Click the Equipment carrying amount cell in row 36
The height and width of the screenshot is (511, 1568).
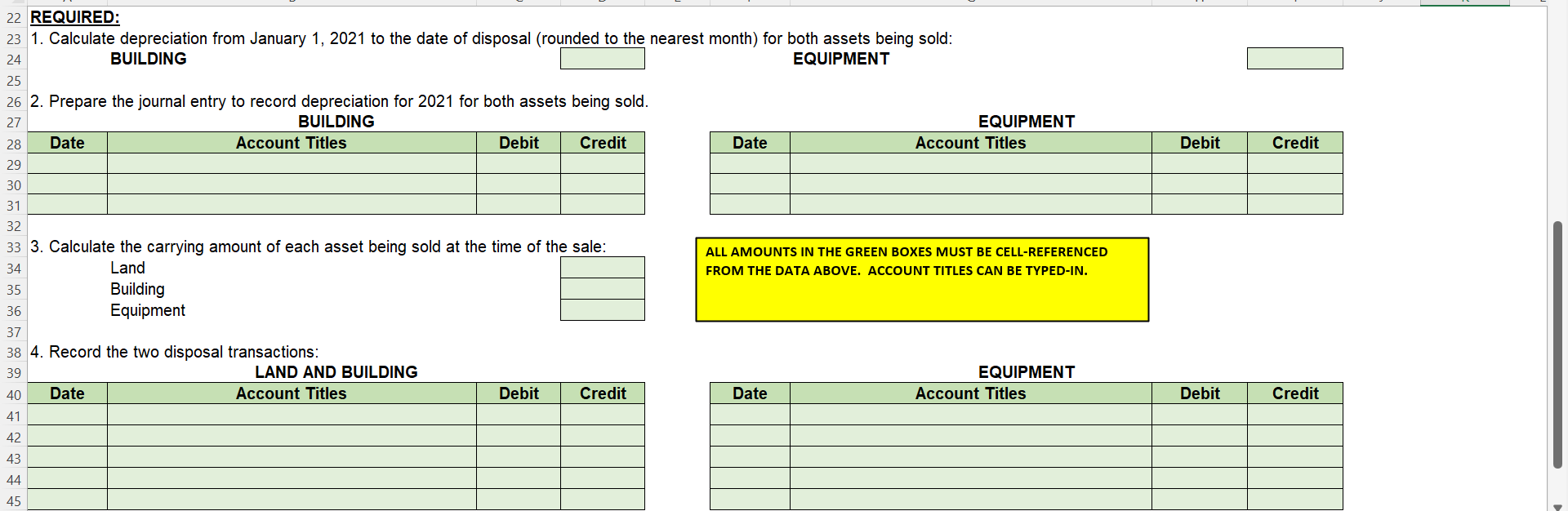point(602,310)
